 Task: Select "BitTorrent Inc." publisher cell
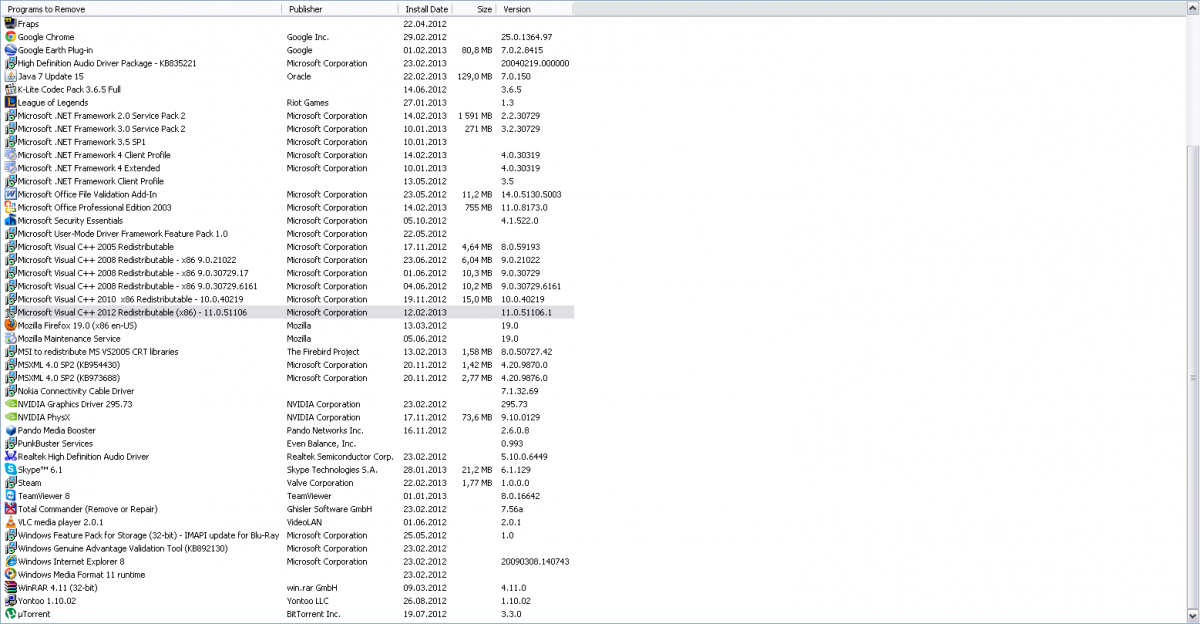[314, 613]
